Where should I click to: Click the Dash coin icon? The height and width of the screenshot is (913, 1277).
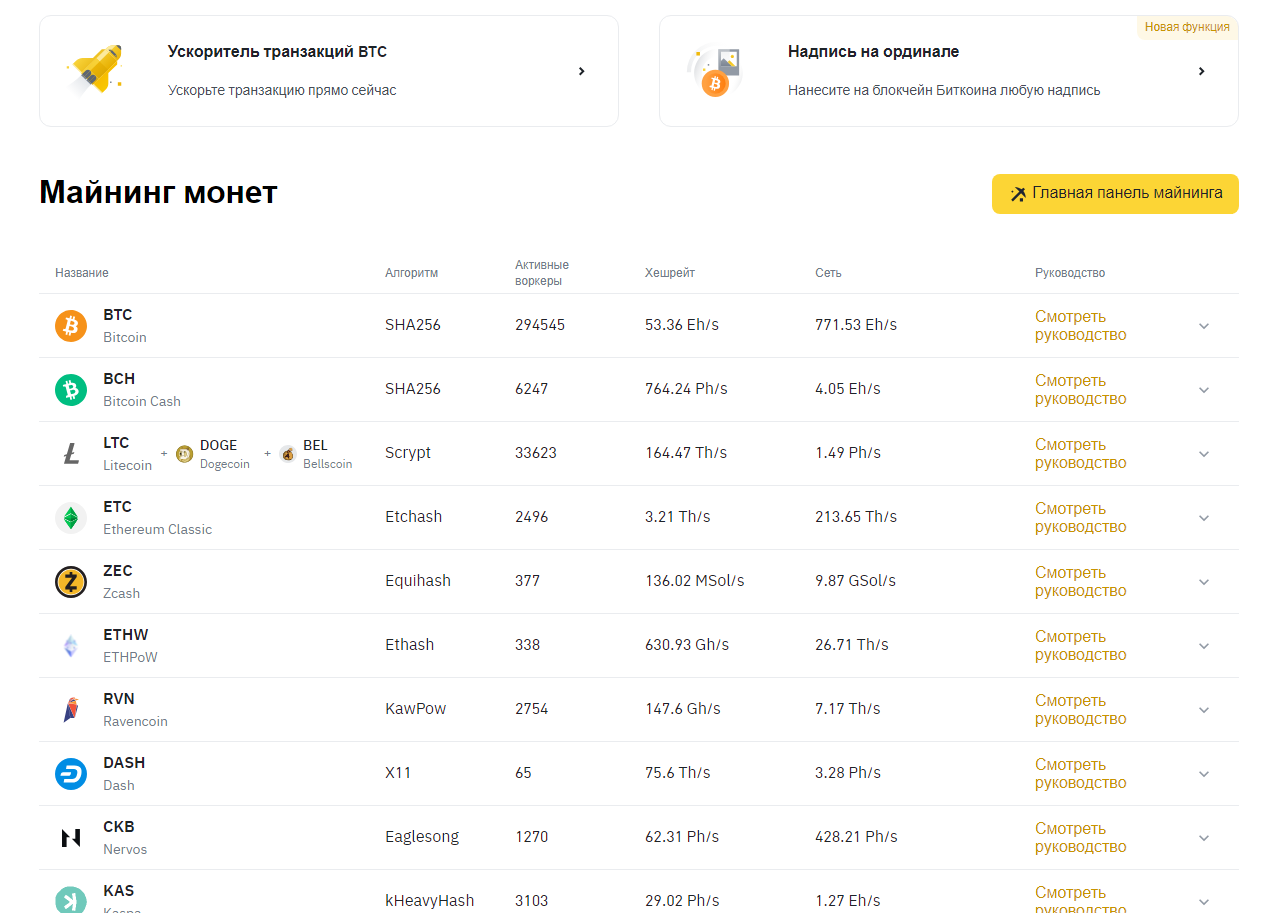click(71, 774)
